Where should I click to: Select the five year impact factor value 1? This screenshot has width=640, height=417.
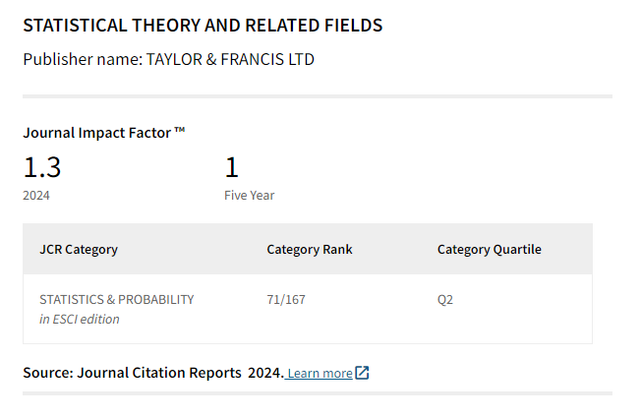pos(231,167)
